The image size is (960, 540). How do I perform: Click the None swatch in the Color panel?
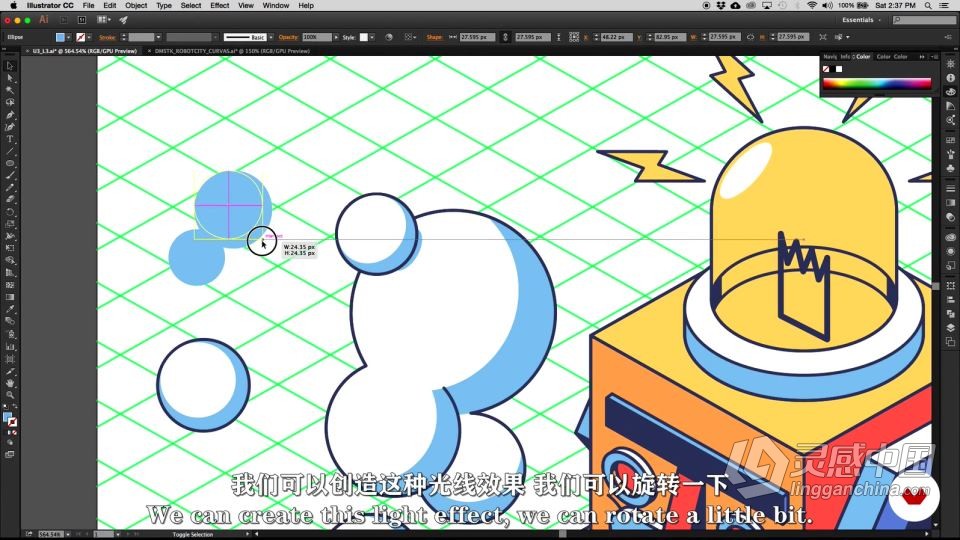point(827,69)
